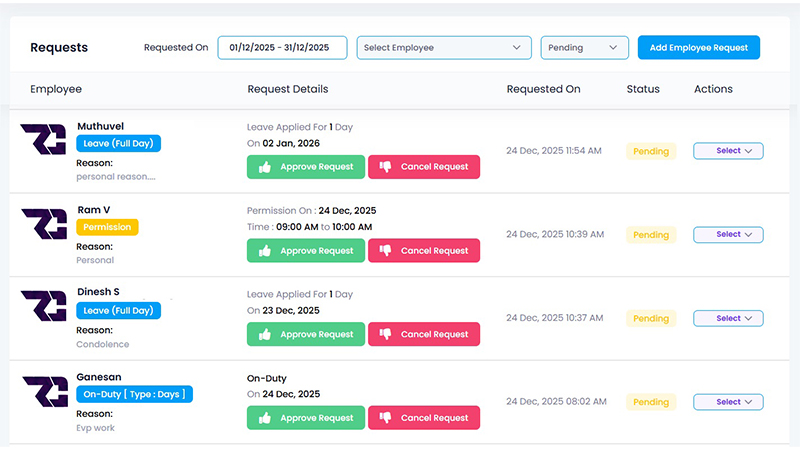Cancel Dinesh S's leave request
This screenshot has height=450, width=800.
424,335
